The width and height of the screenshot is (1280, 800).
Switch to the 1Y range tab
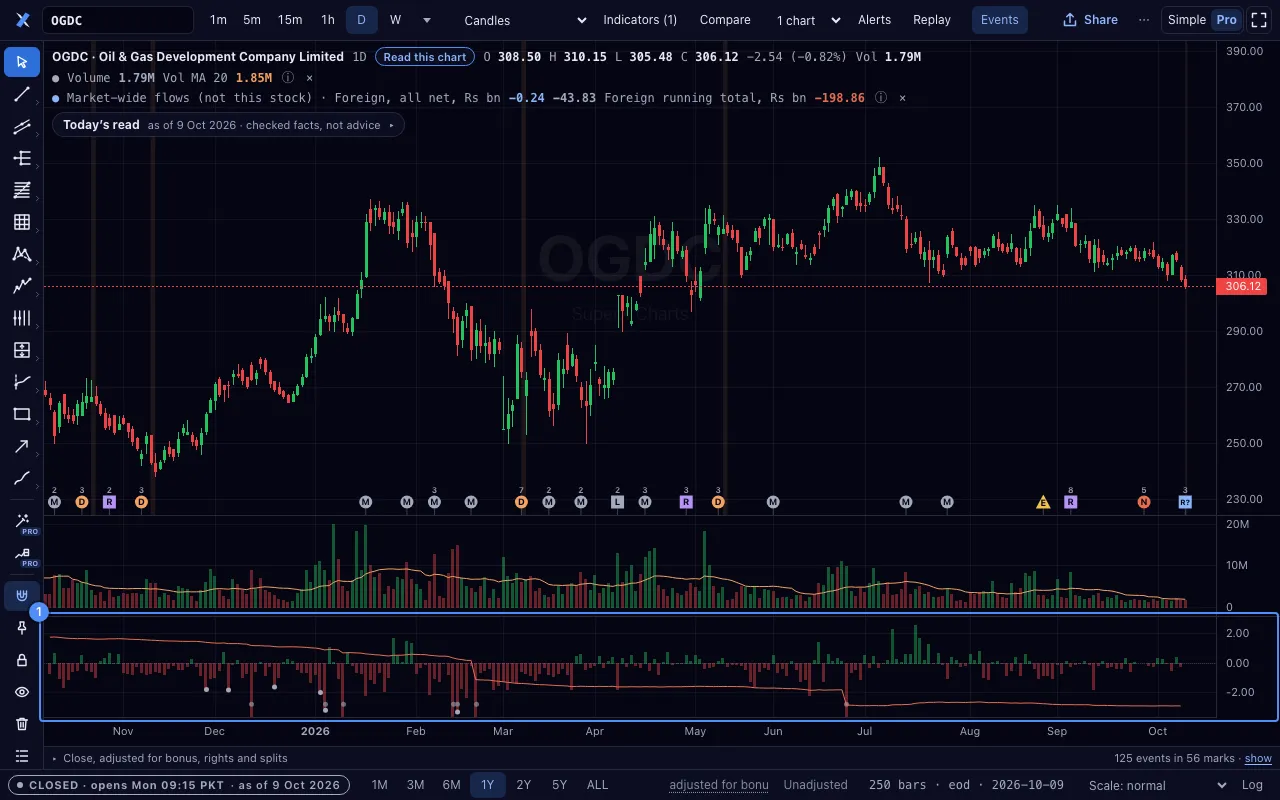[487, 785]
